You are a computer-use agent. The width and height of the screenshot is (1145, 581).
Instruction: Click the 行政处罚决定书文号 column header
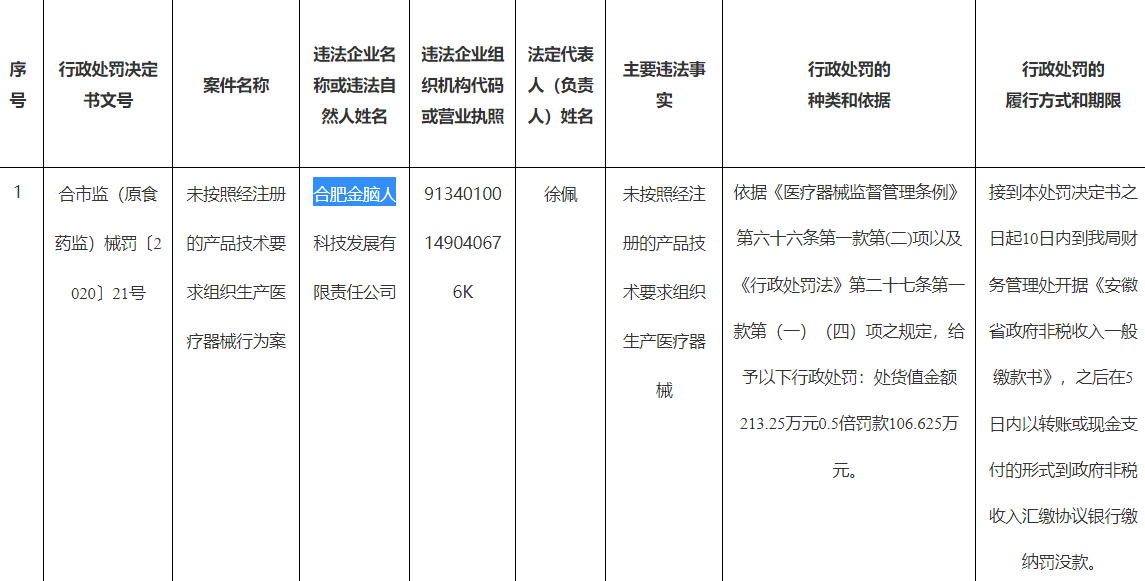point(108,85)
